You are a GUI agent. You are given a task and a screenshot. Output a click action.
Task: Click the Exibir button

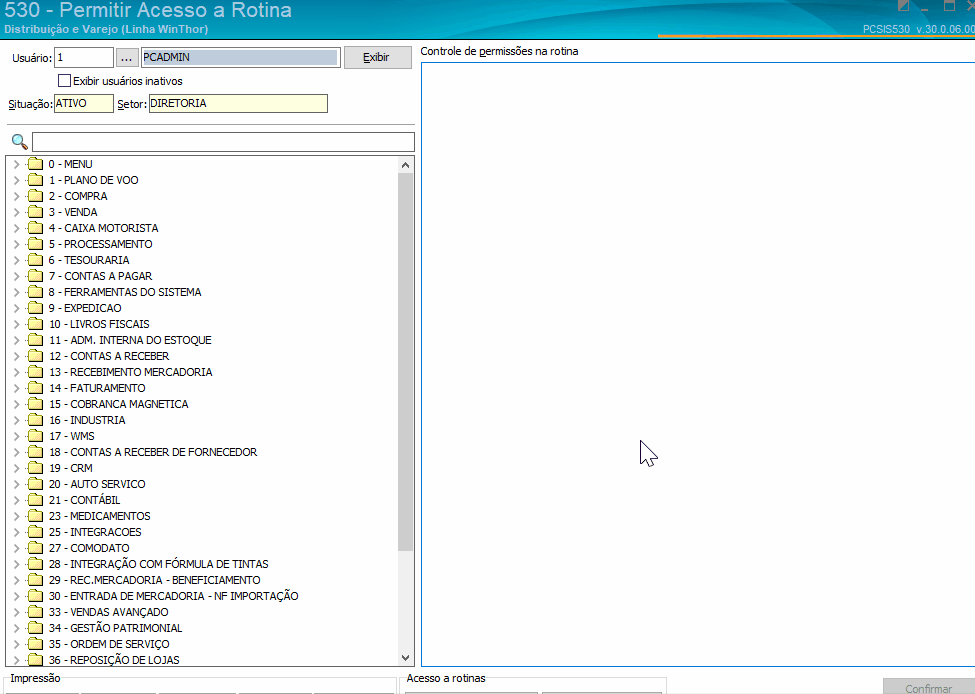click(377, 57)
